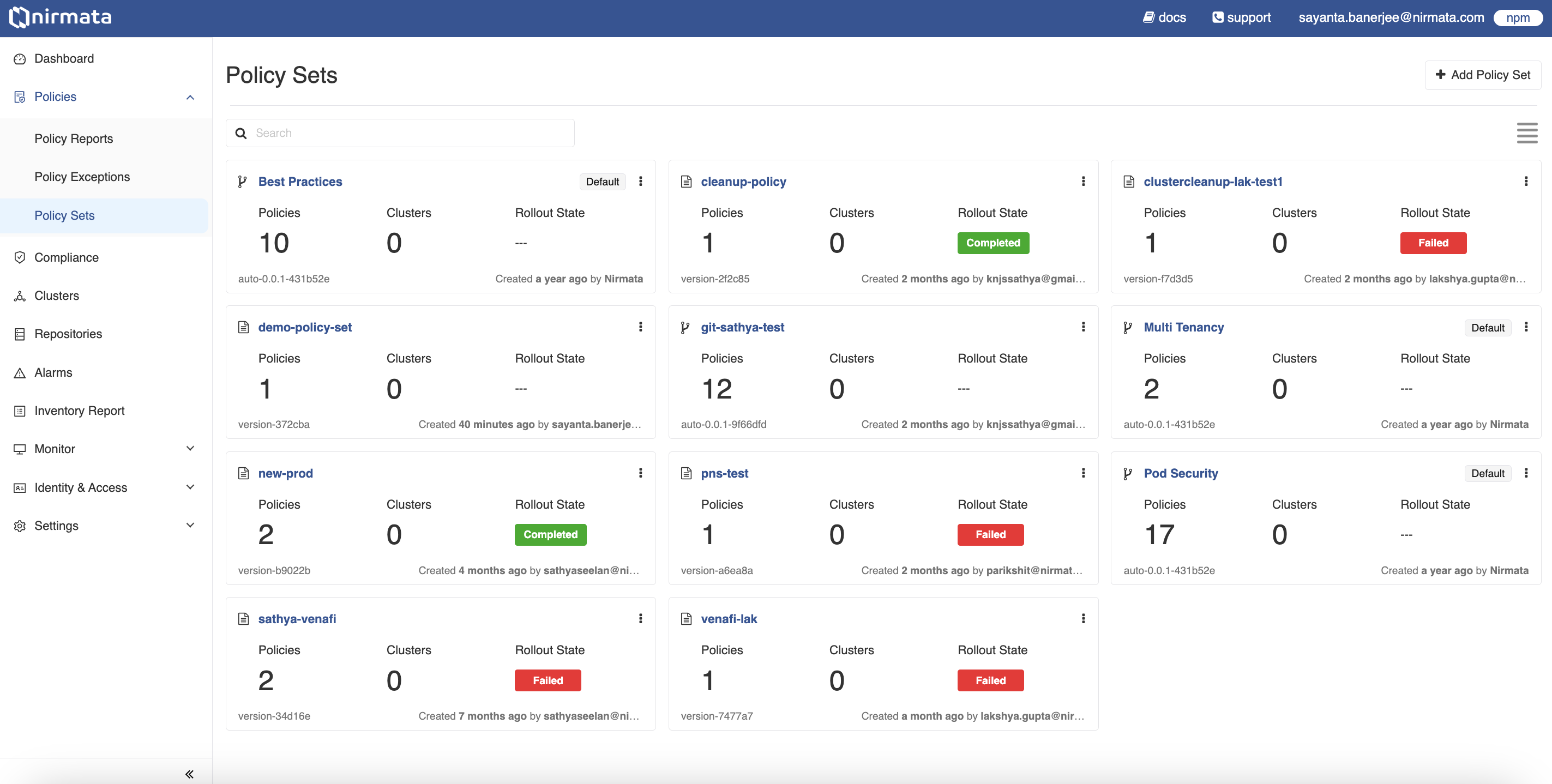Image resolution: width=1552 pixels, height=784 pixels.
Task: Go to Dashboard in sidebar
Action: click(x=64, y=58)
